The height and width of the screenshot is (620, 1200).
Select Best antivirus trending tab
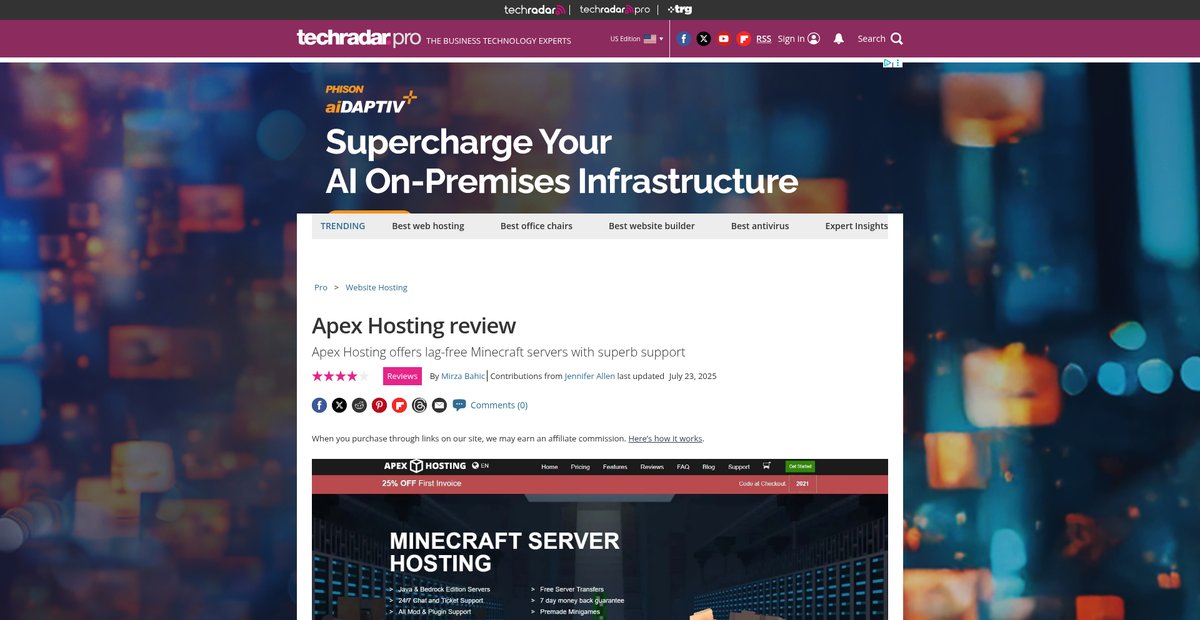(760, 226)
